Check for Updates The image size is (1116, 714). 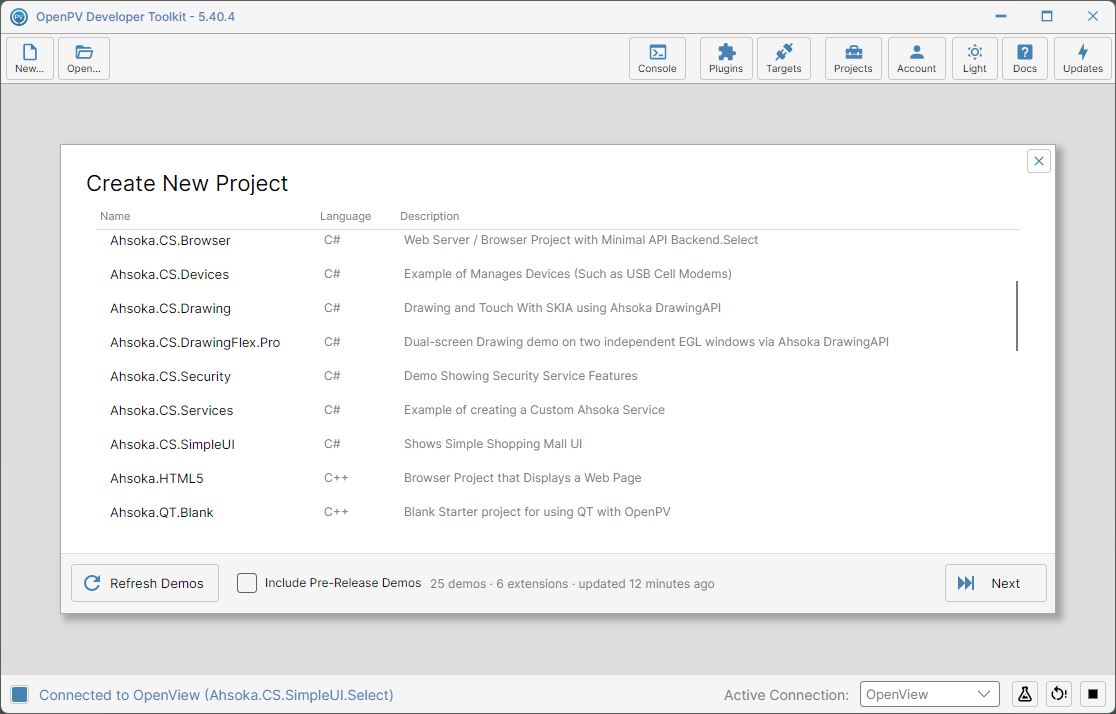(1083, 58)
